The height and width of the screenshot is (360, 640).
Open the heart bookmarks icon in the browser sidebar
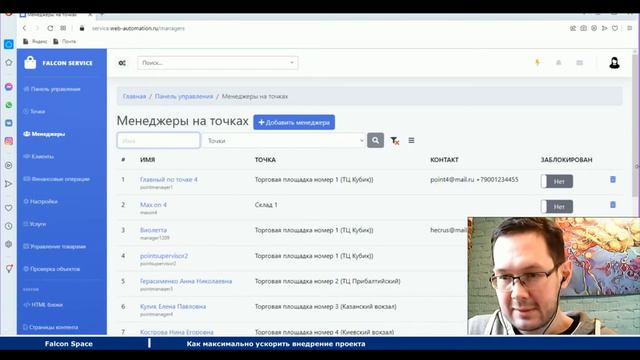point(9,208)
